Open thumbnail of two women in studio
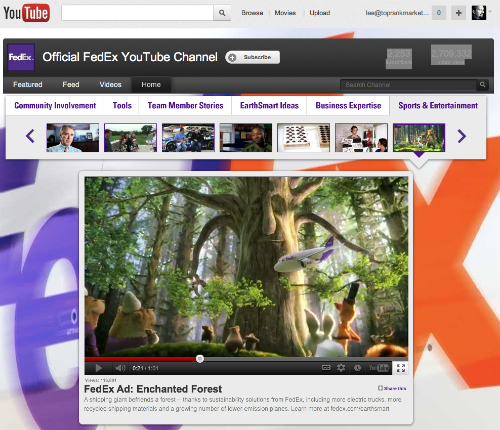Viewport: 500px width, 430px height. click(361, 138)
